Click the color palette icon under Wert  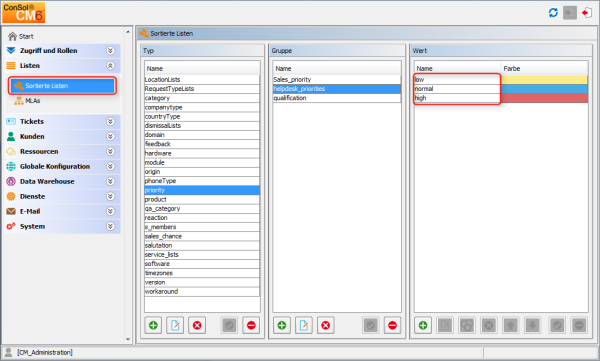[x=467, y=325]
